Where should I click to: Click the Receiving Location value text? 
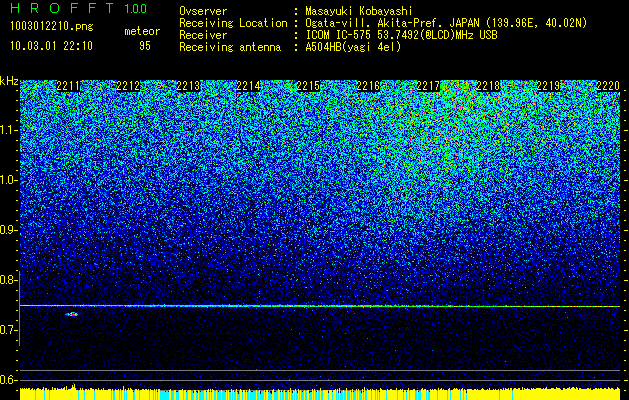click(446, 23)
